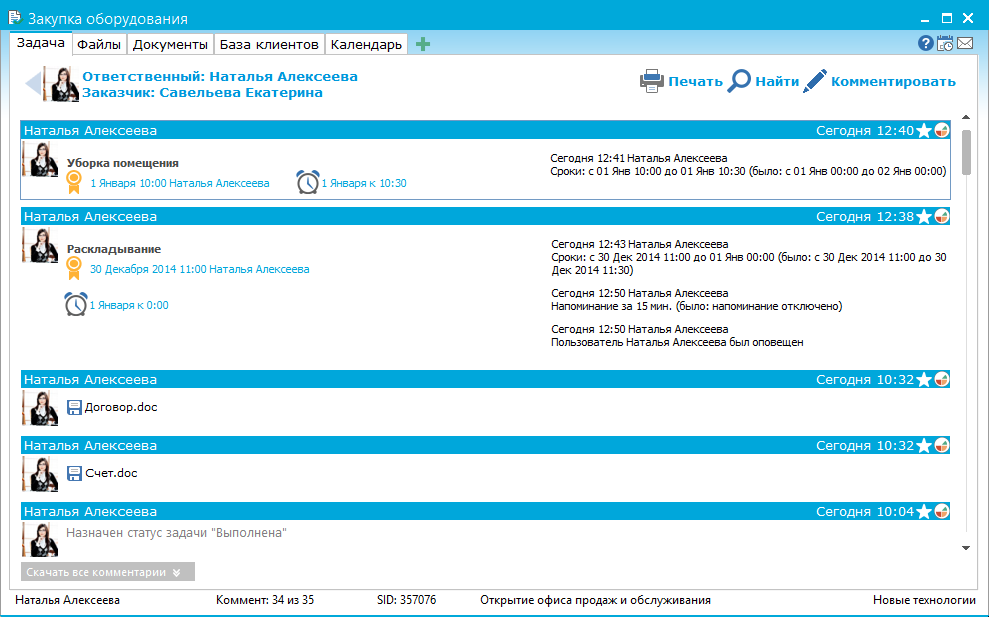
Task: Click the application icon in the title bar
Action: point(15,18)
